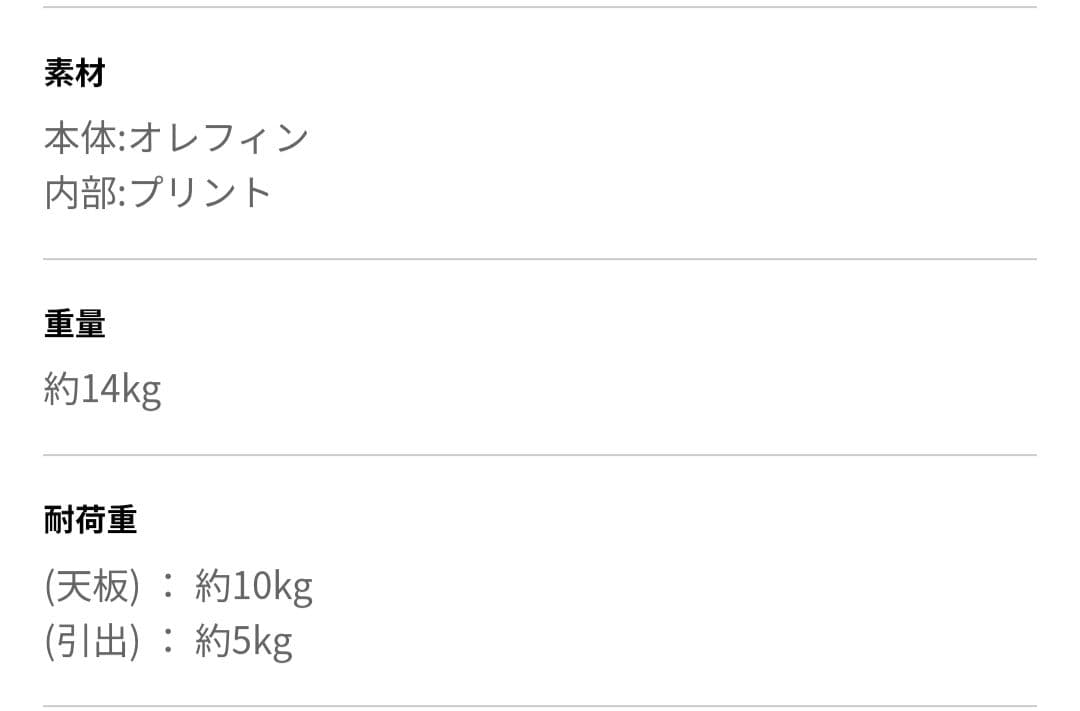Click the word プリント
The image size is (1080, 711).
201,192
